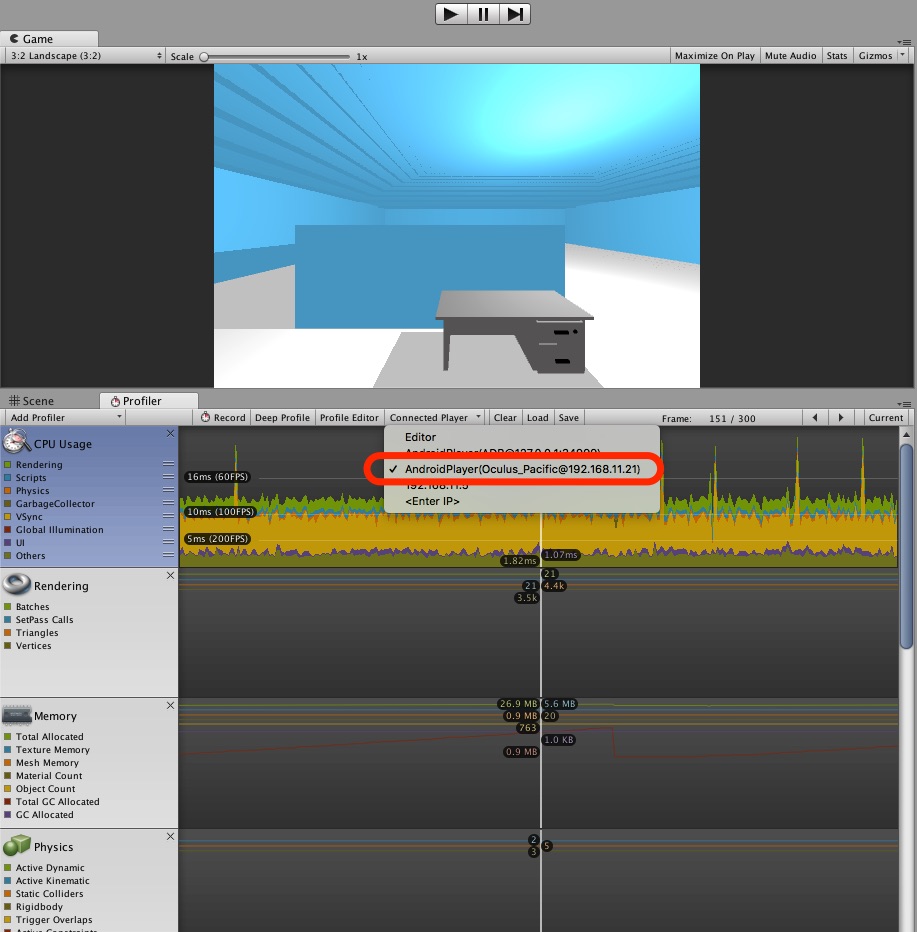917x932 pixels.
Task: Go to previous frame arrow
Action: [816, 418]
